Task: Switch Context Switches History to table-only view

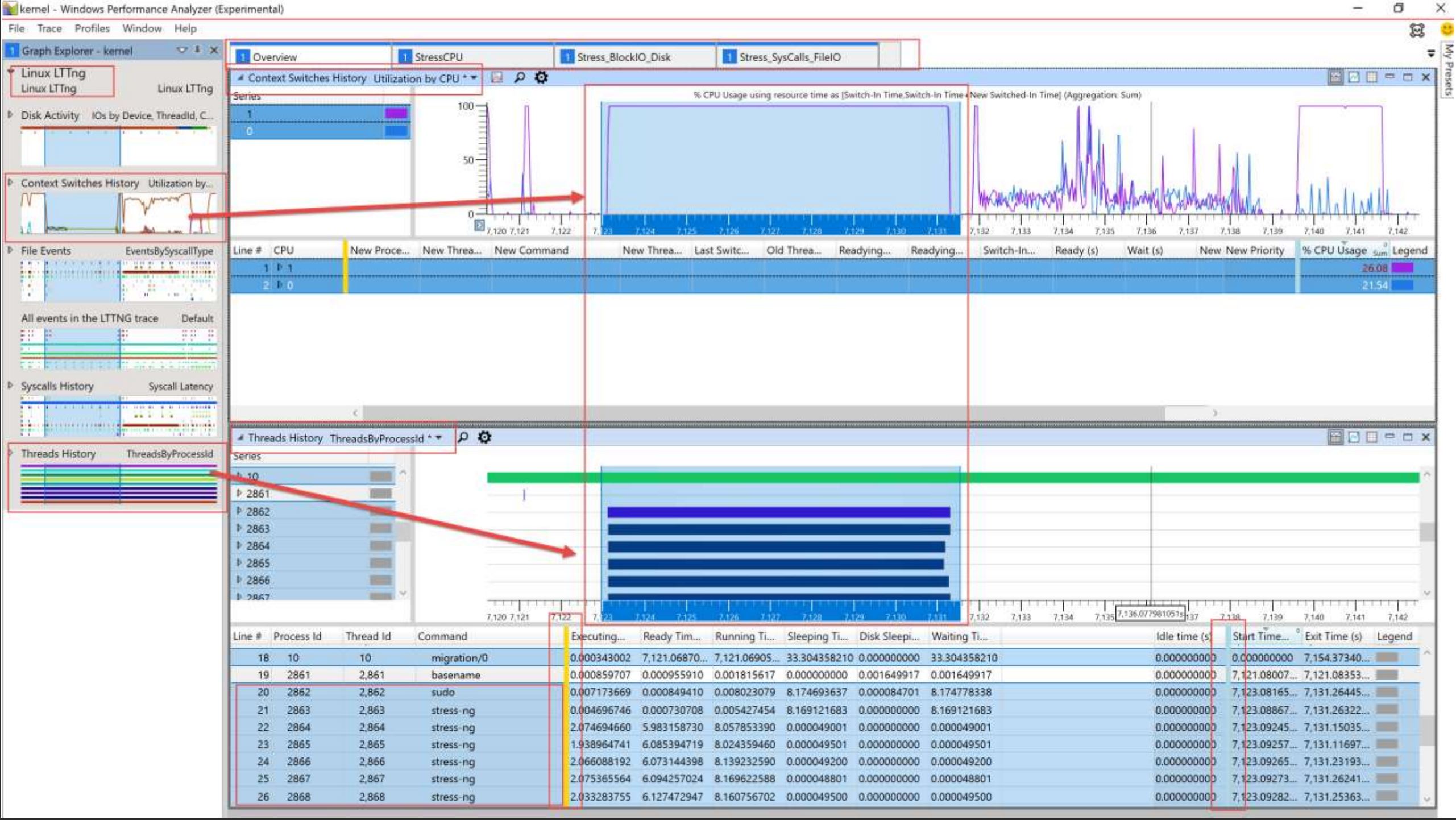Action: coord(1370,77)
